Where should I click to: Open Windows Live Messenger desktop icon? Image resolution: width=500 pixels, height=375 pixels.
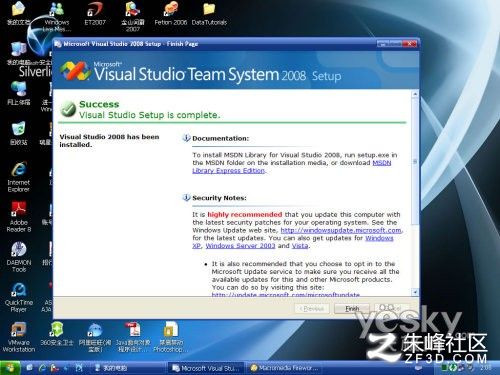click(x=57, y=17)
